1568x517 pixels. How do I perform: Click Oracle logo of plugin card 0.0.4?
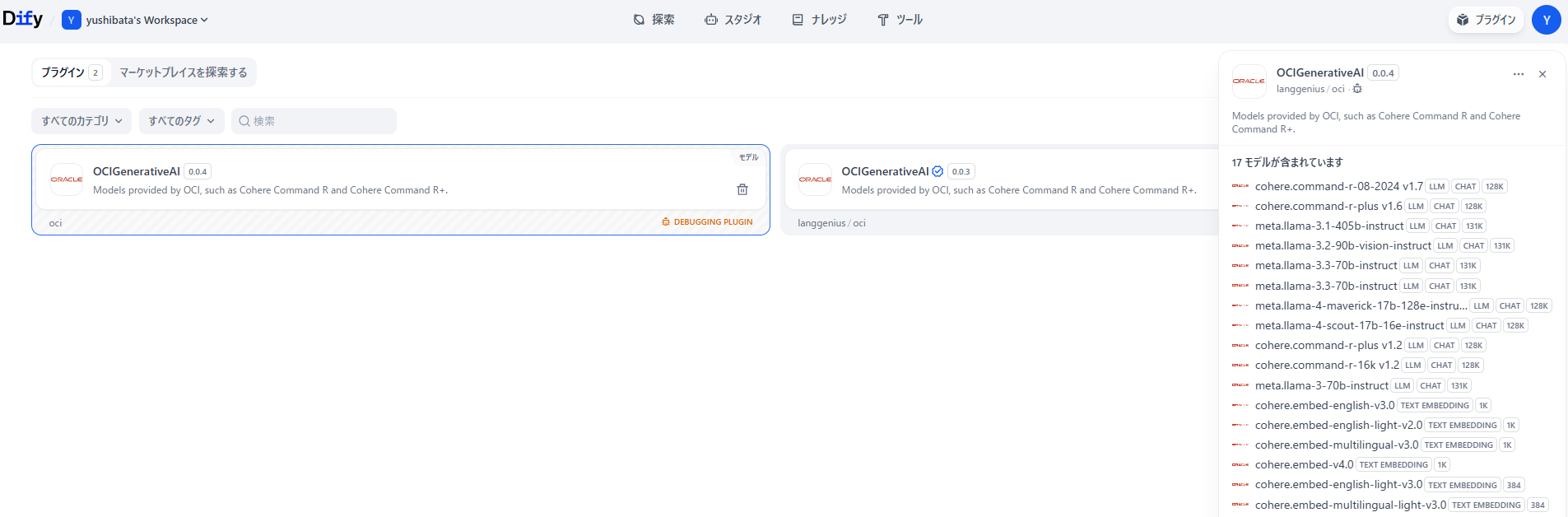(67, 179)
